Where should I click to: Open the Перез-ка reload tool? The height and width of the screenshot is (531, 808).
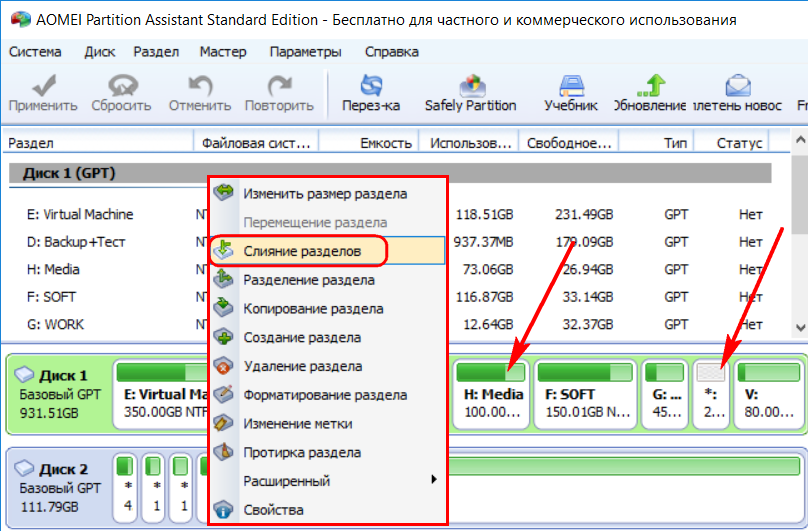370,92
